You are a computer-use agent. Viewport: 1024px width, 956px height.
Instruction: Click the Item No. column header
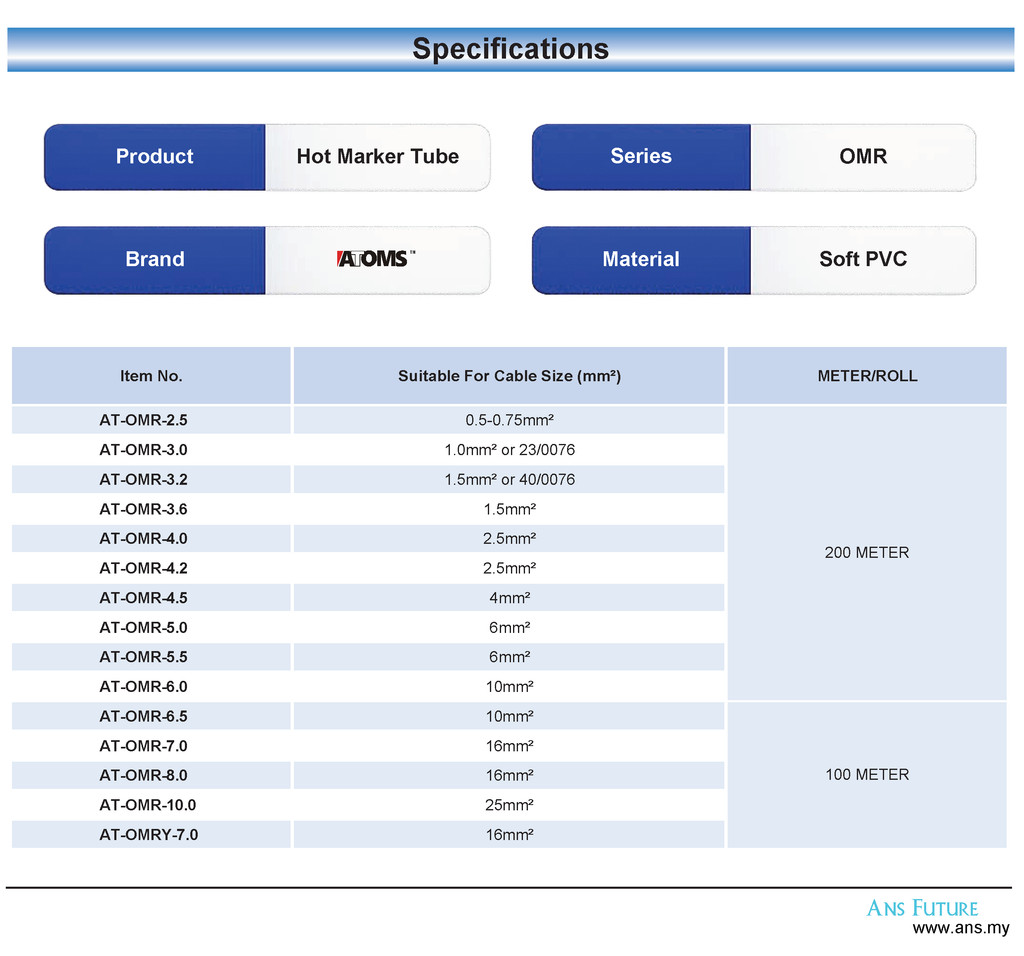[x=151, y=375]
